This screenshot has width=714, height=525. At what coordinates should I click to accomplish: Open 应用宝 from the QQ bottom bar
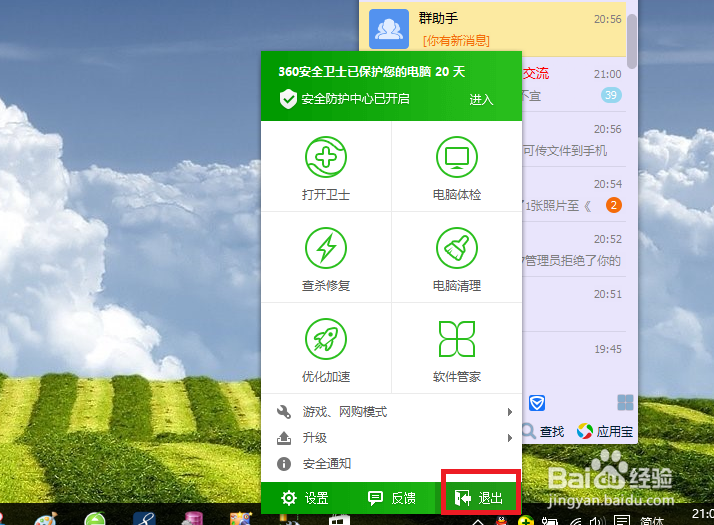[605, 431]
